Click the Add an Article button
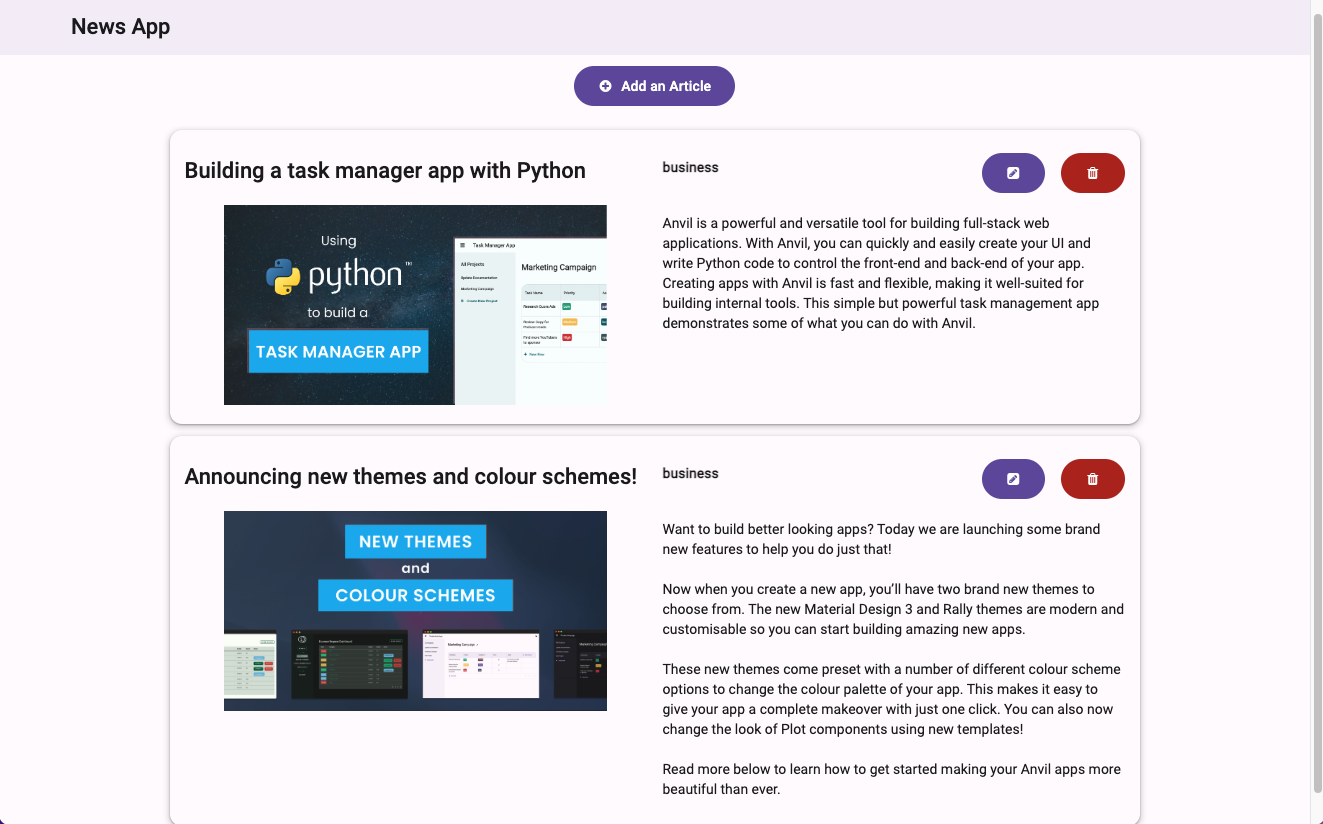This screenshot has height=824, width=1323. click(654, 86)
